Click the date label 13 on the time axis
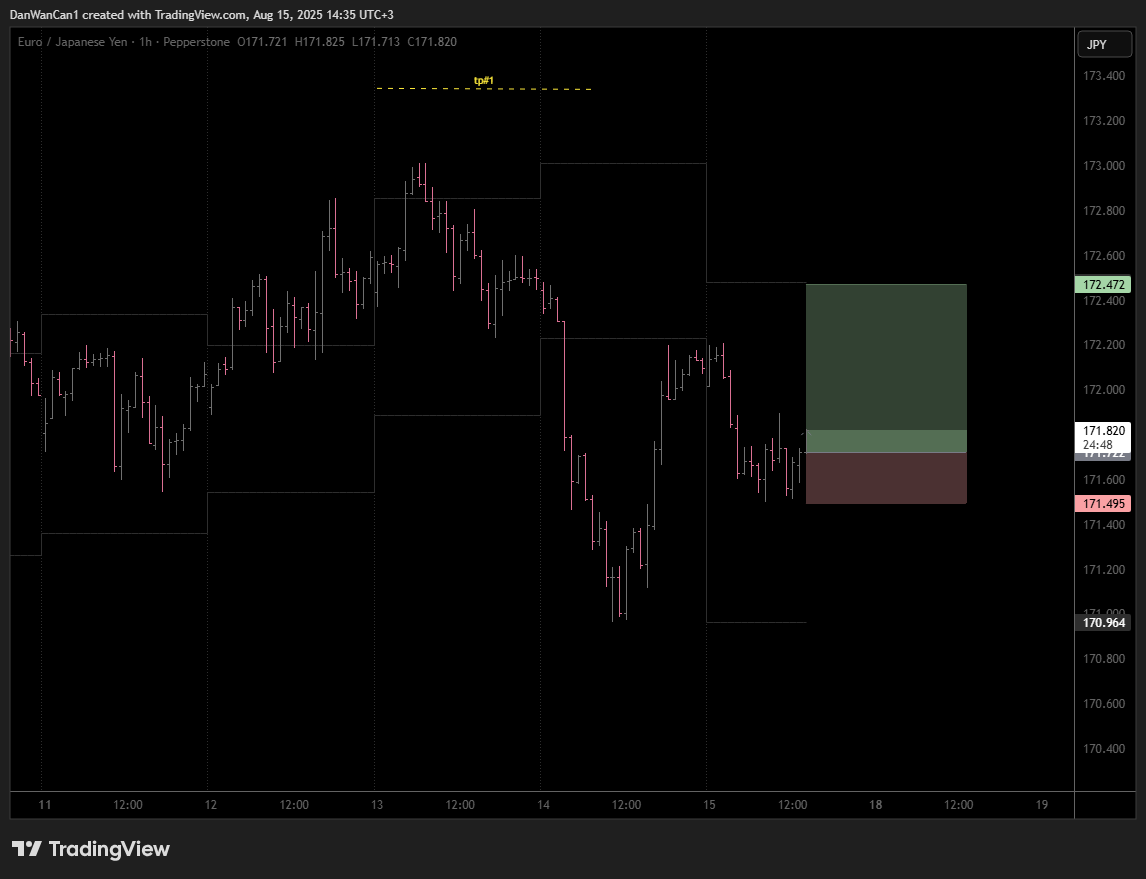 (377, 804)
